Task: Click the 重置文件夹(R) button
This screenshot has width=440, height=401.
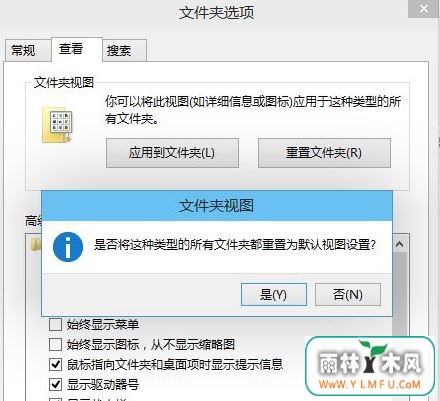Action: point(324,153)
